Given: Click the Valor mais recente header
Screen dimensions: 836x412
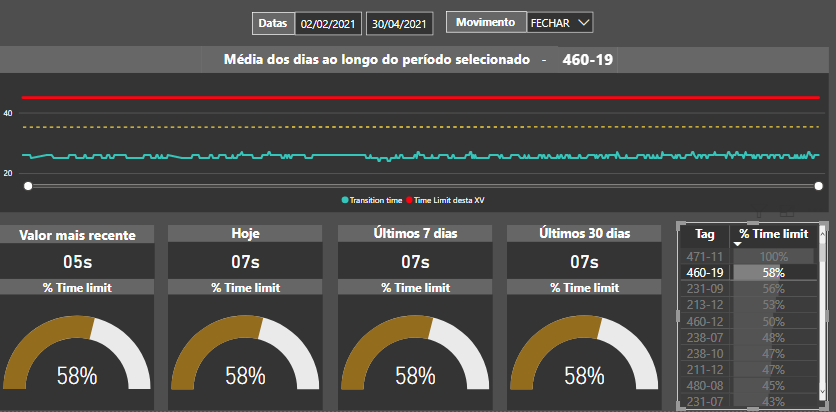Looking at the screenshot, I should click(x=77, y=235).
